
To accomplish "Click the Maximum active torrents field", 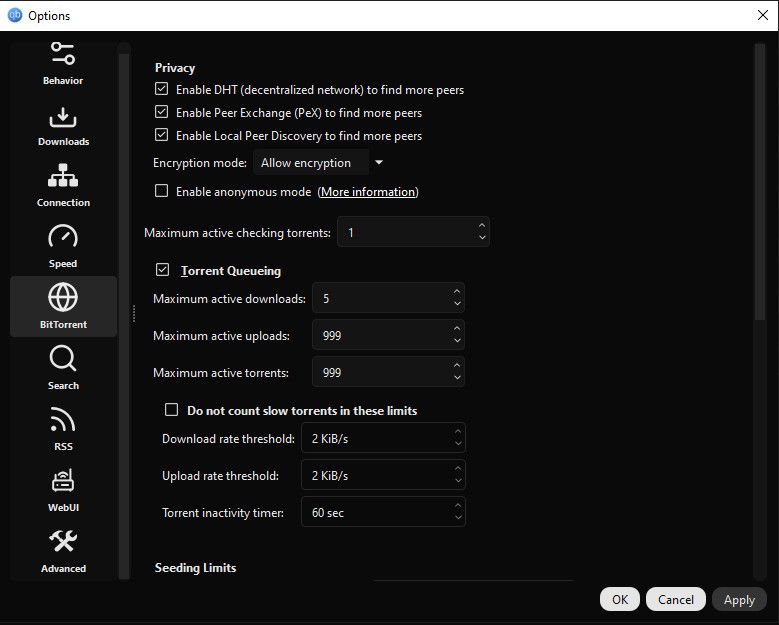I will pos(388,372).
